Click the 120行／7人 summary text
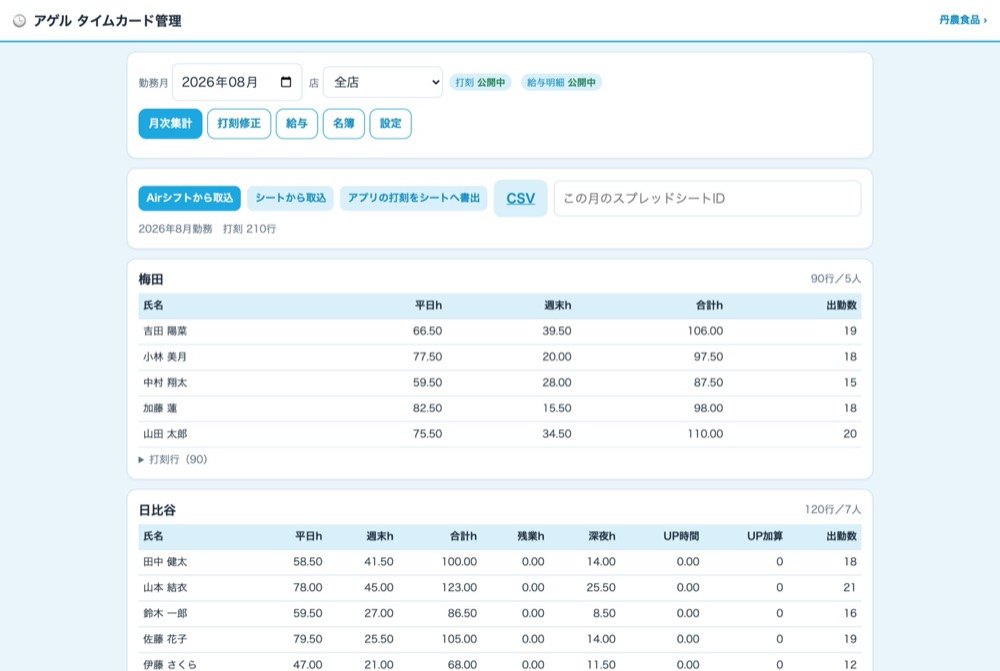Viewport: 1000px width, 671px height. (833, 510)
